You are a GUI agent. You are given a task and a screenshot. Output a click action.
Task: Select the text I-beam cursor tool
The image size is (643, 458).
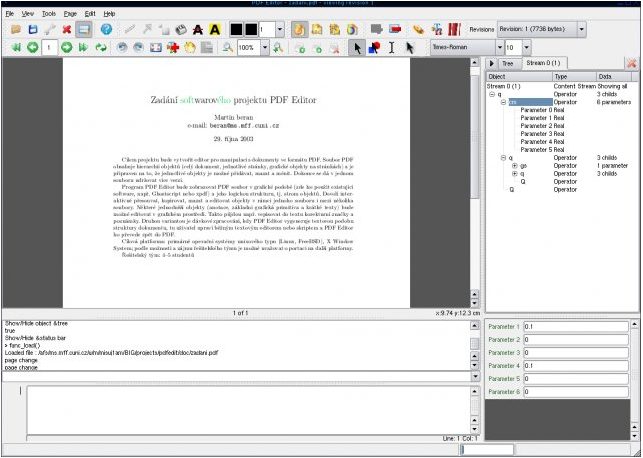click(x=392, y=48)
